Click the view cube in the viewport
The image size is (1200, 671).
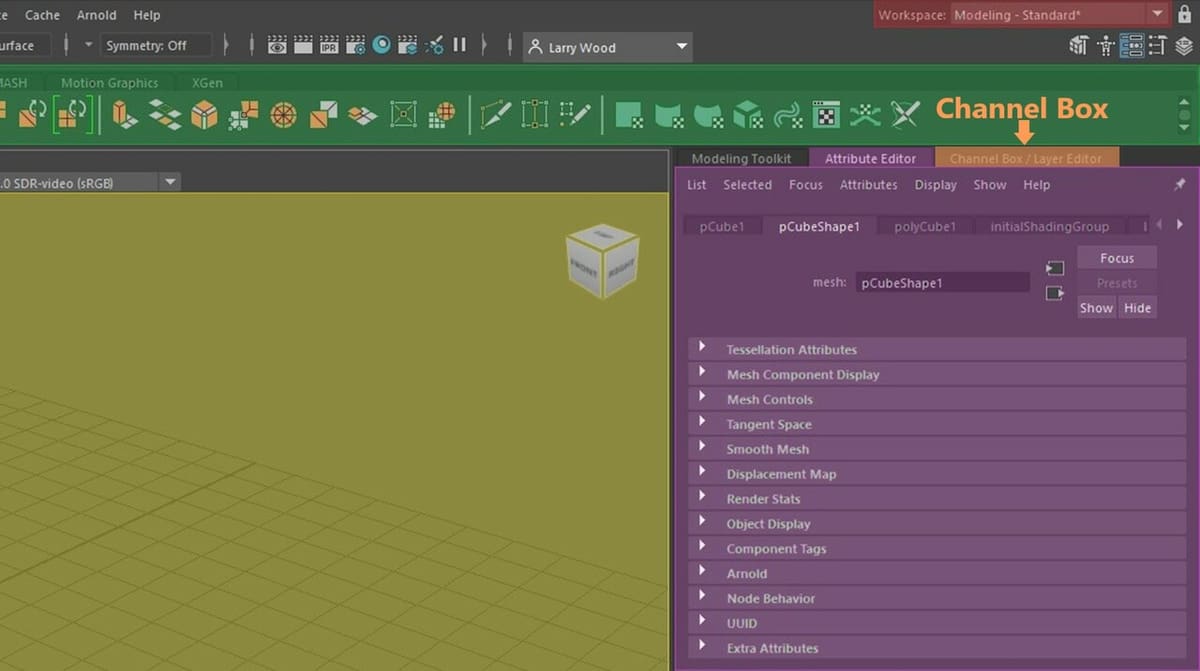602,260
